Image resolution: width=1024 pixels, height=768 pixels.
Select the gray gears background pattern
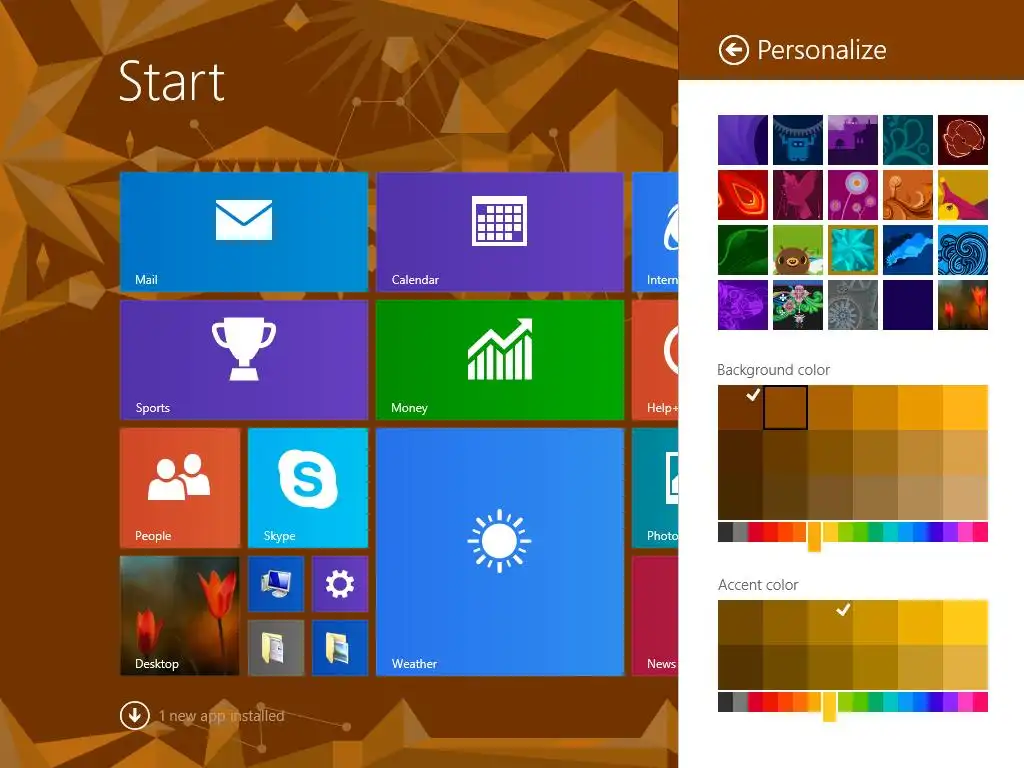[852, 305]
